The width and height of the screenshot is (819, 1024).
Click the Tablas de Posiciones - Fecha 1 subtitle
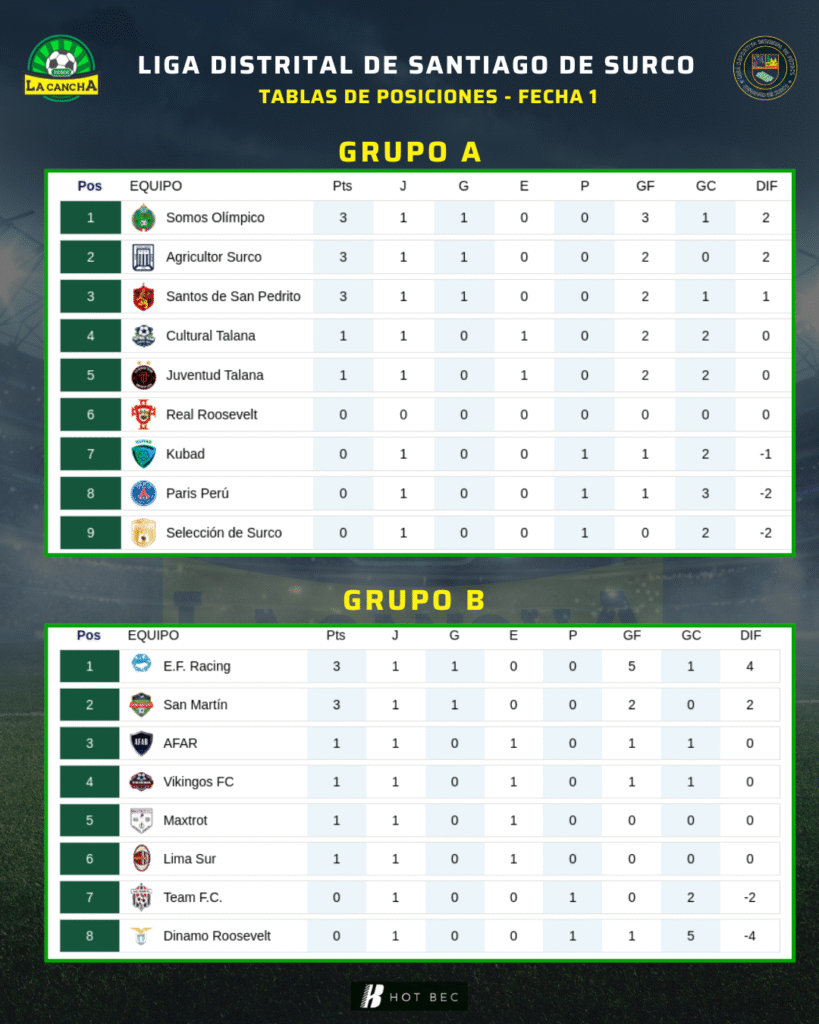(x=428, y=97)
